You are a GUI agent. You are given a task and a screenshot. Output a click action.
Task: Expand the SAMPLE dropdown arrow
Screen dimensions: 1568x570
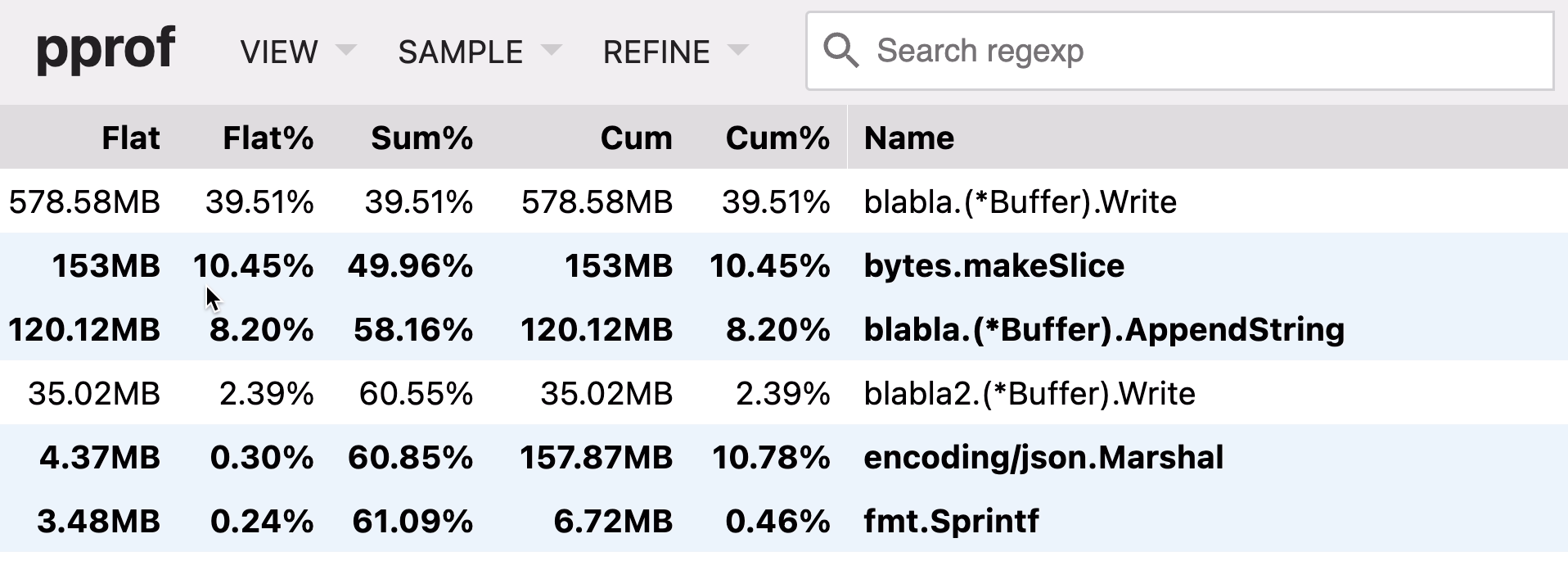point(552,50)
